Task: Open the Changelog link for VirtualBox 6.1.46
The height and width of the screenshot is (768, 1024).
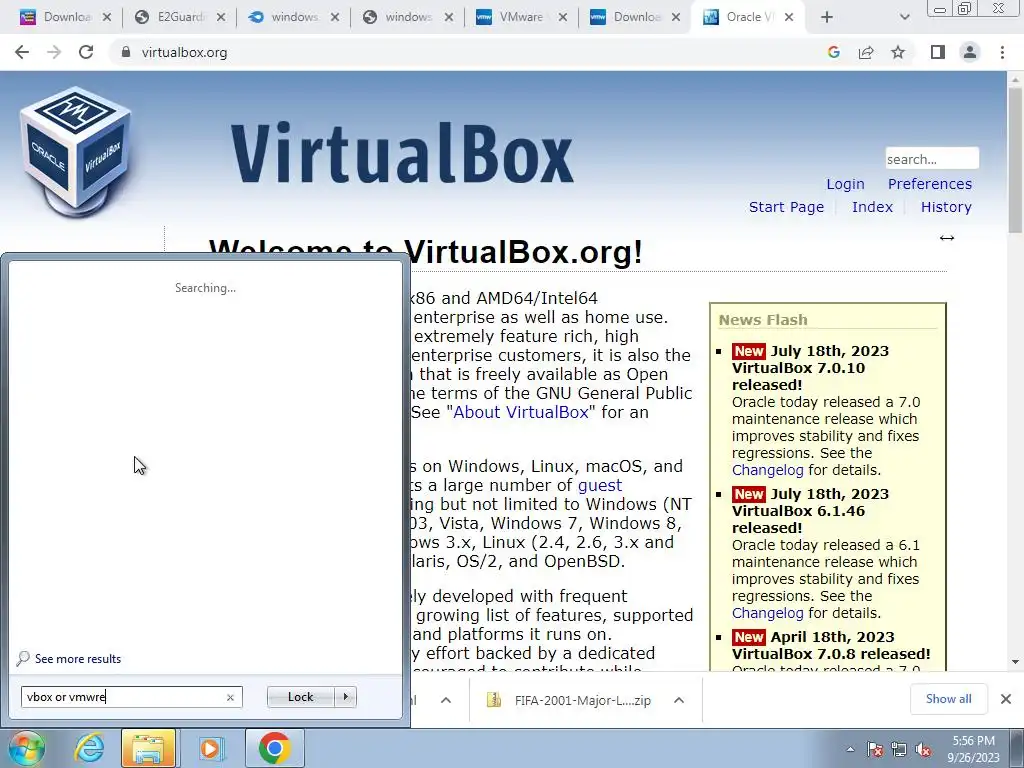Action: pos(767,613)
